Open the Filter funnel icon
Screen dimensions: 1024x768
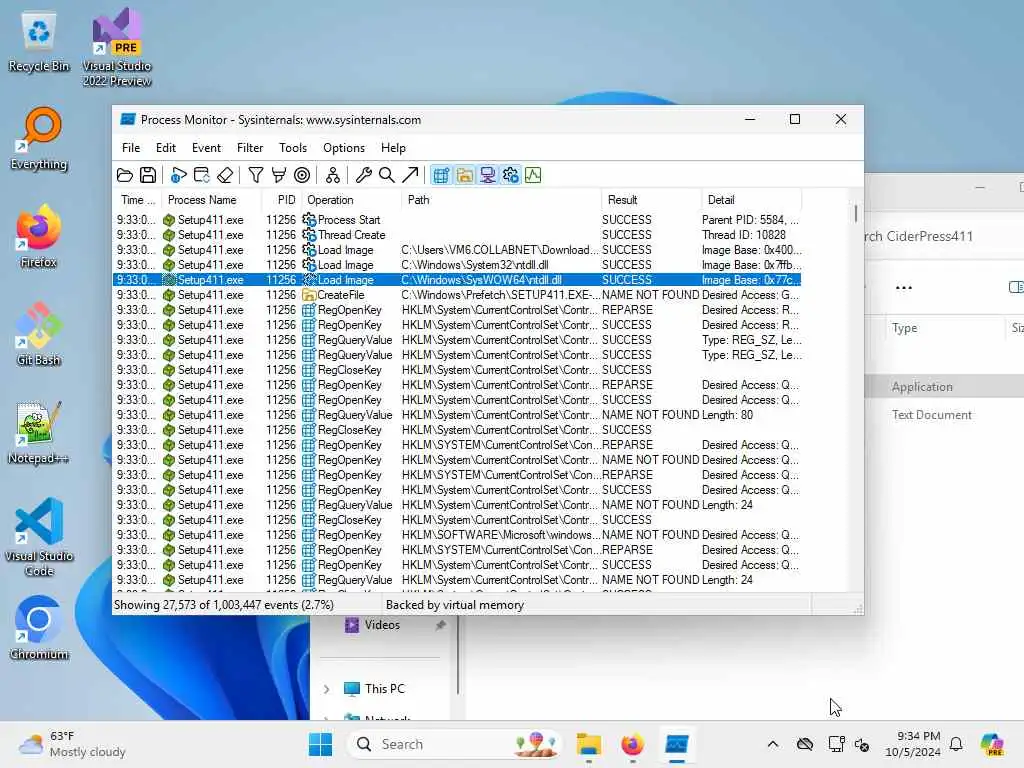point(256,175)
